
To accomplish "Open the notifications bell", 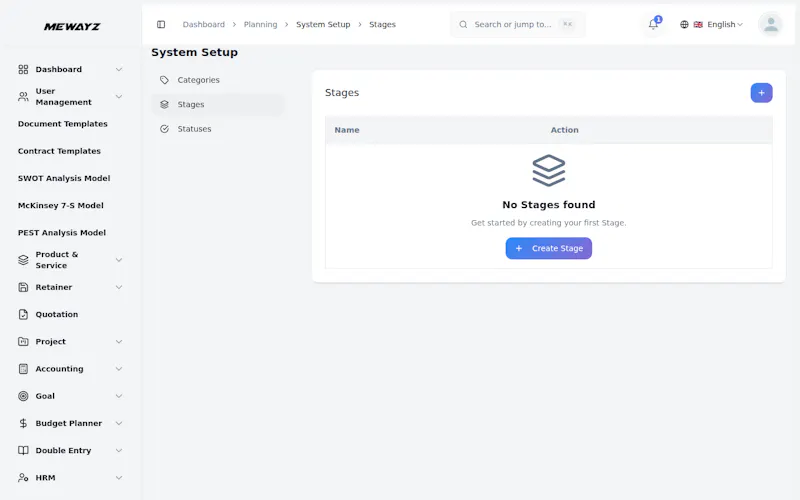I will pyautogui.click(x=653, y=24).
